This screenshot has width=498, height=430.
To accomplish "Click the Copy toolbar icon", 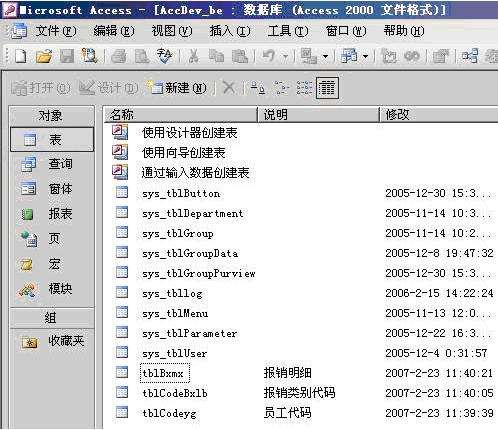I will [x=217, y=56].
